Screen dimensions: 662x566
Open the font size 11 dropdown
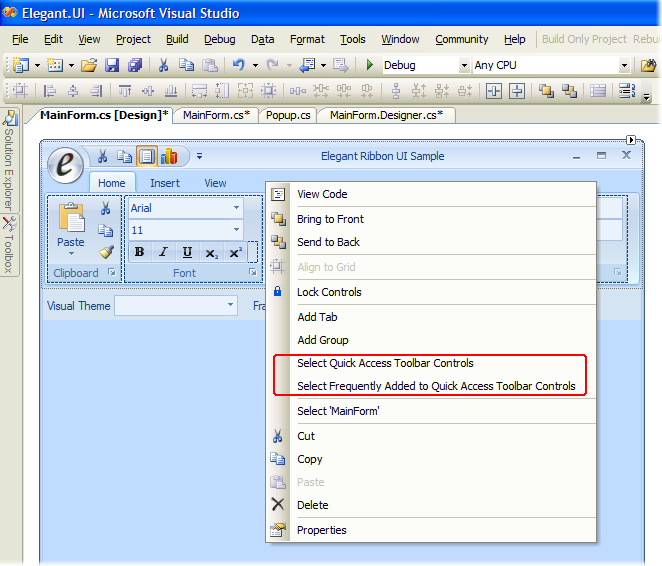pyautogui.click(x=236, y=230)
